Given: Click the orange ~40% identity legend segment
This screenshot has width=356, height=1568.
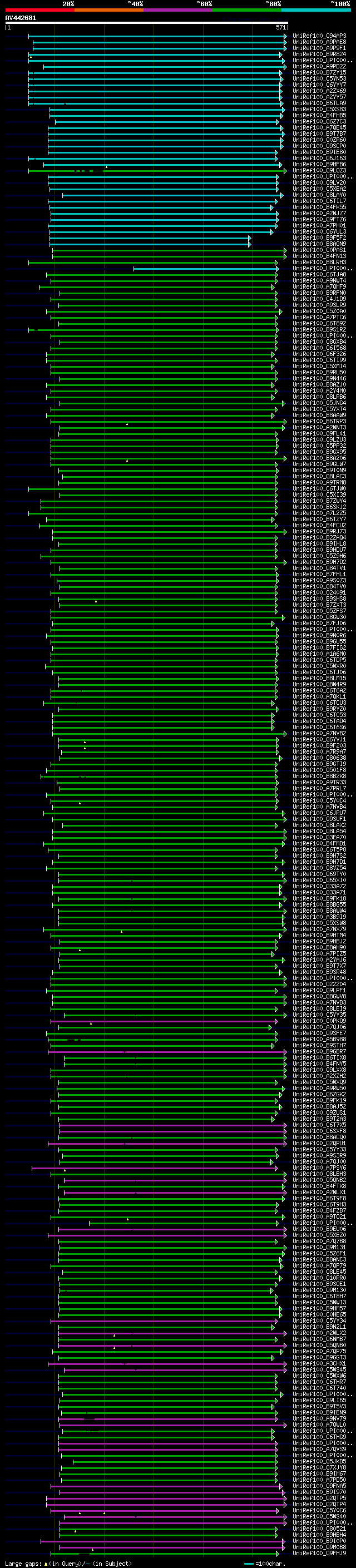Looking at the screenshot, I should 109,10.
